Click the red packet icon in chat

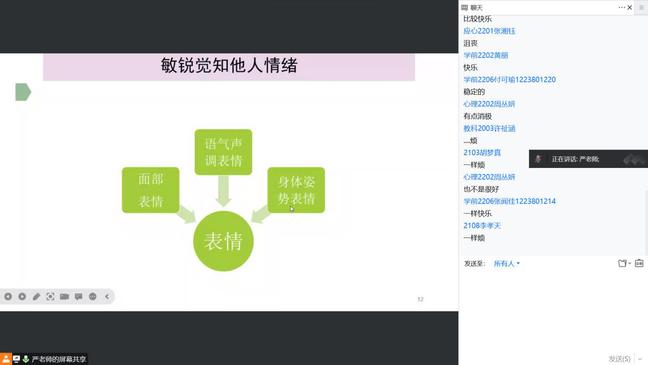point(639,263)
